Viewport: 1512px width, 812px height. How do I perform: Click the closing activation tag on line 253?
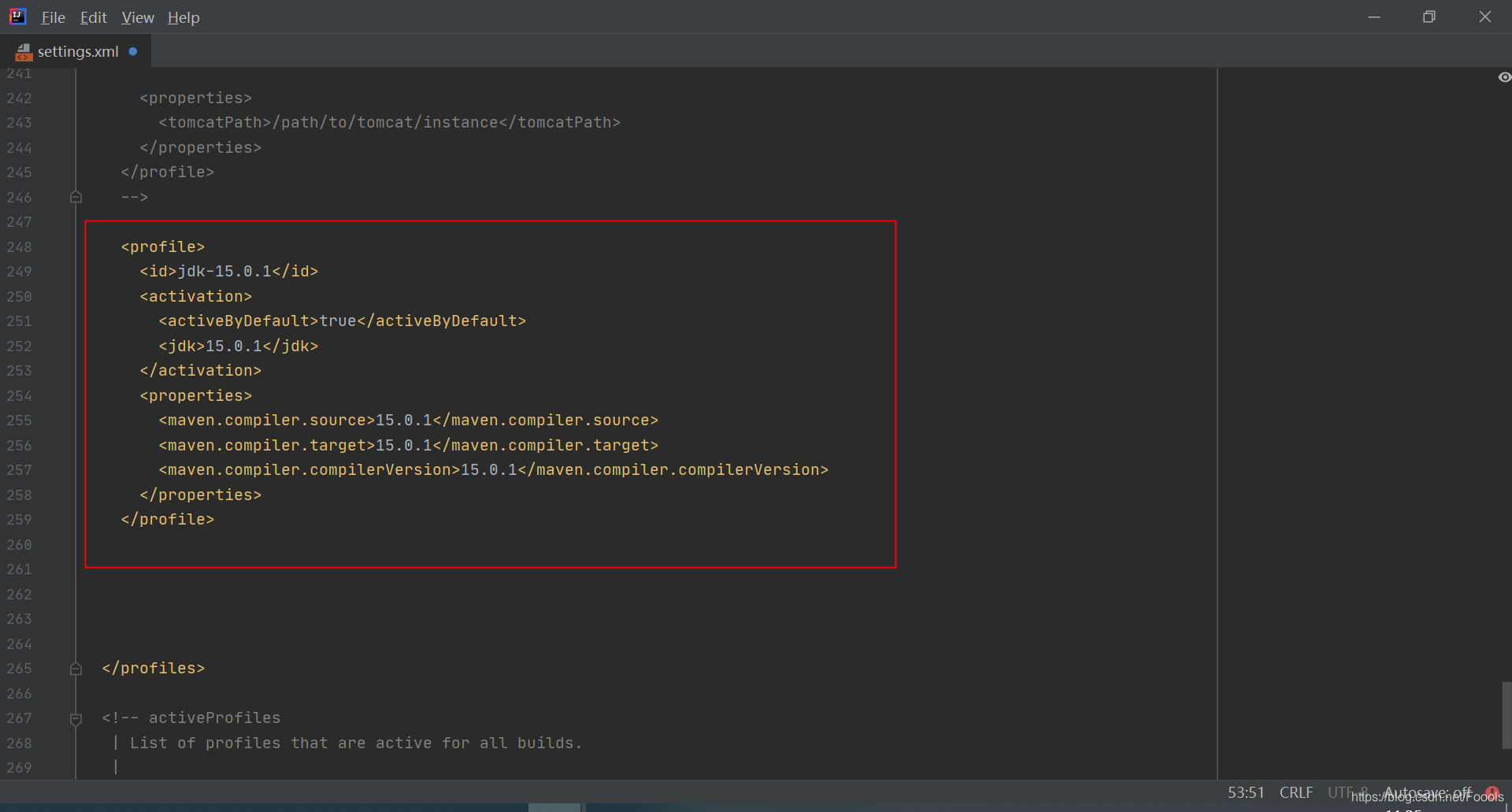[201, 371]
